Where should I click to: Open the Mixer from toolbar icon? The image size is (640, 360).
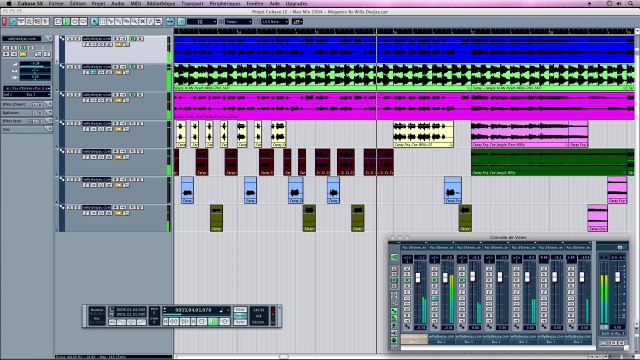pyautogui.click(x=45, y=21)
